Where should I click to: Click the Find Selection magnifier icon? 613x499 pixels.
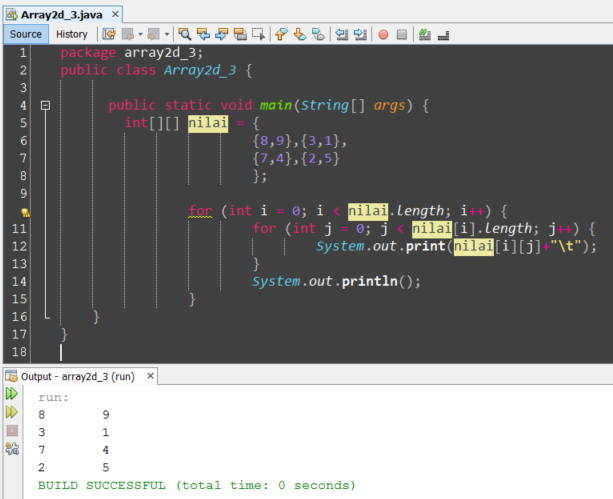click(185, 34)
